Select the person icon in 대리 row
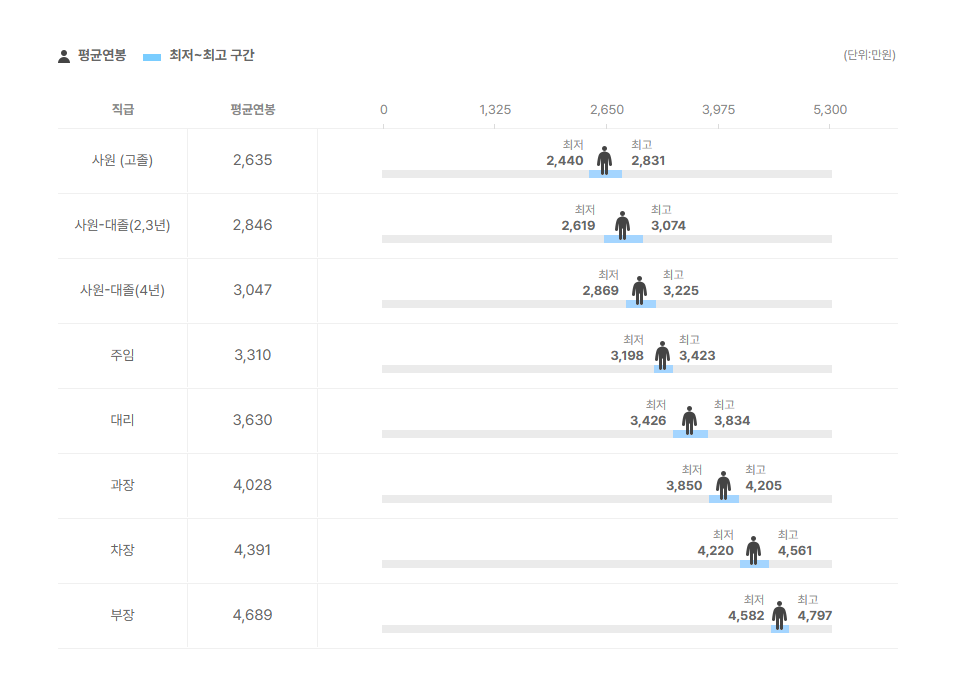 pos(689,420)
